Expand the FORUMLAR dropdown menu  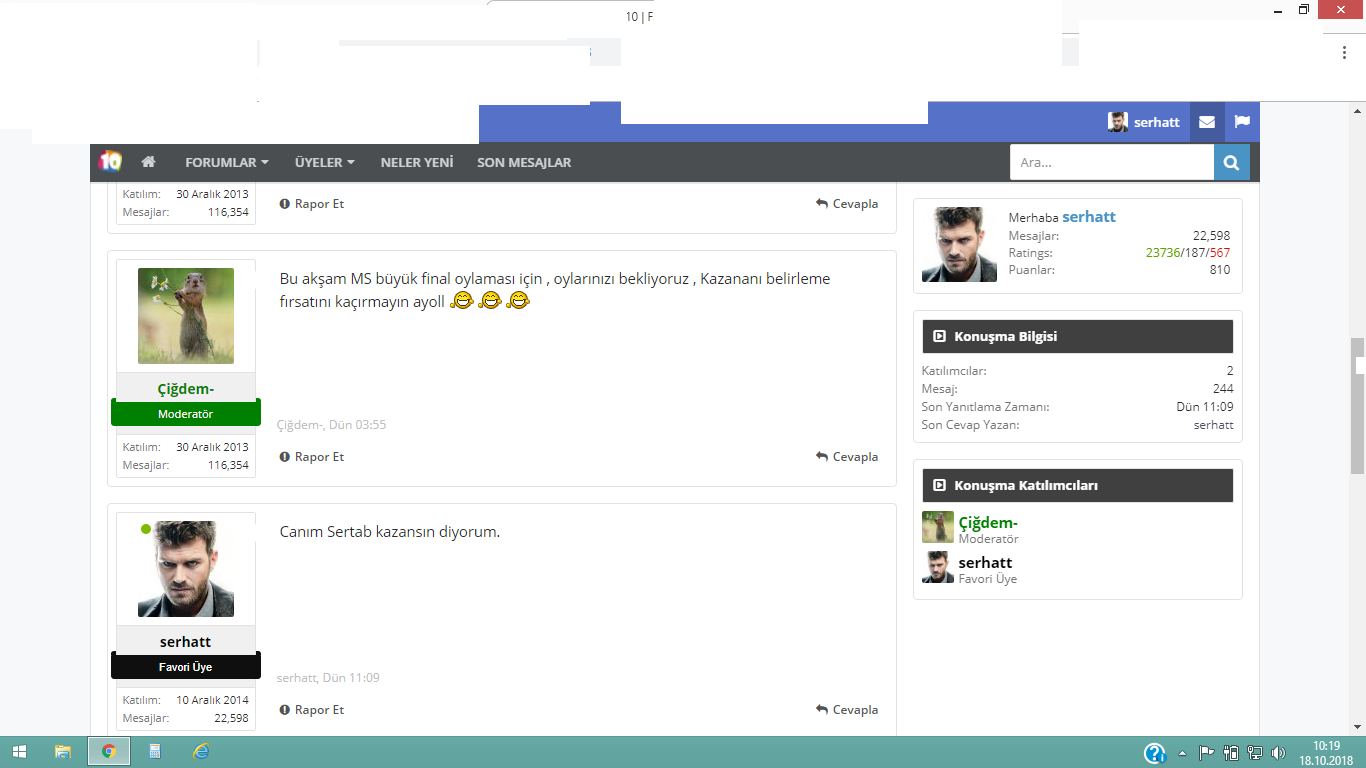226,162
